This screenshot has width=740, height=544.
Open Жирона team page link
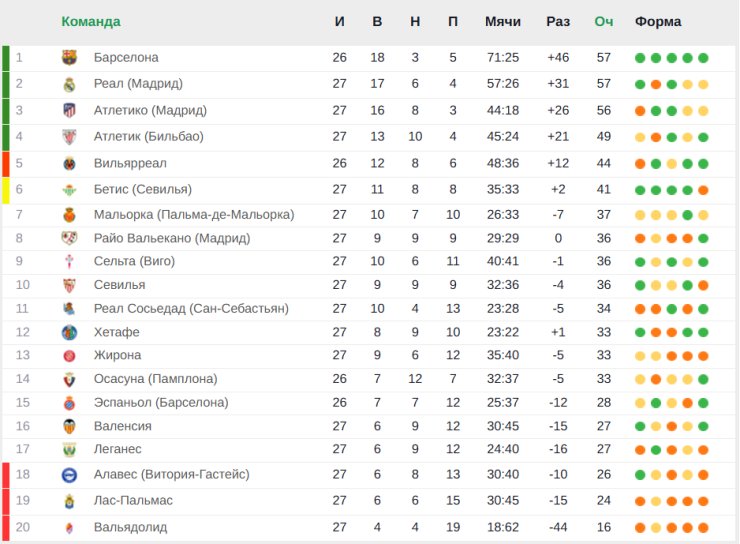click(x=117, y=355)
